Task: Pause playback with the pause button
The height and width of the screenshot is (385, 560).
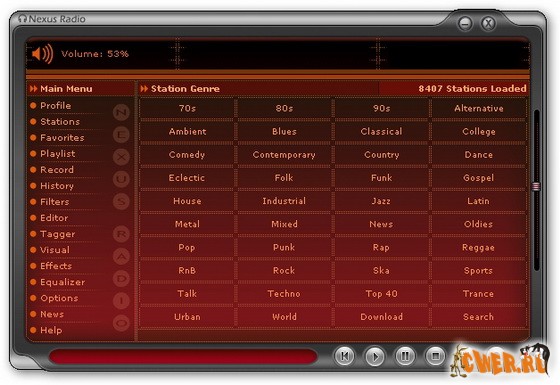Action: coord(405,356)
